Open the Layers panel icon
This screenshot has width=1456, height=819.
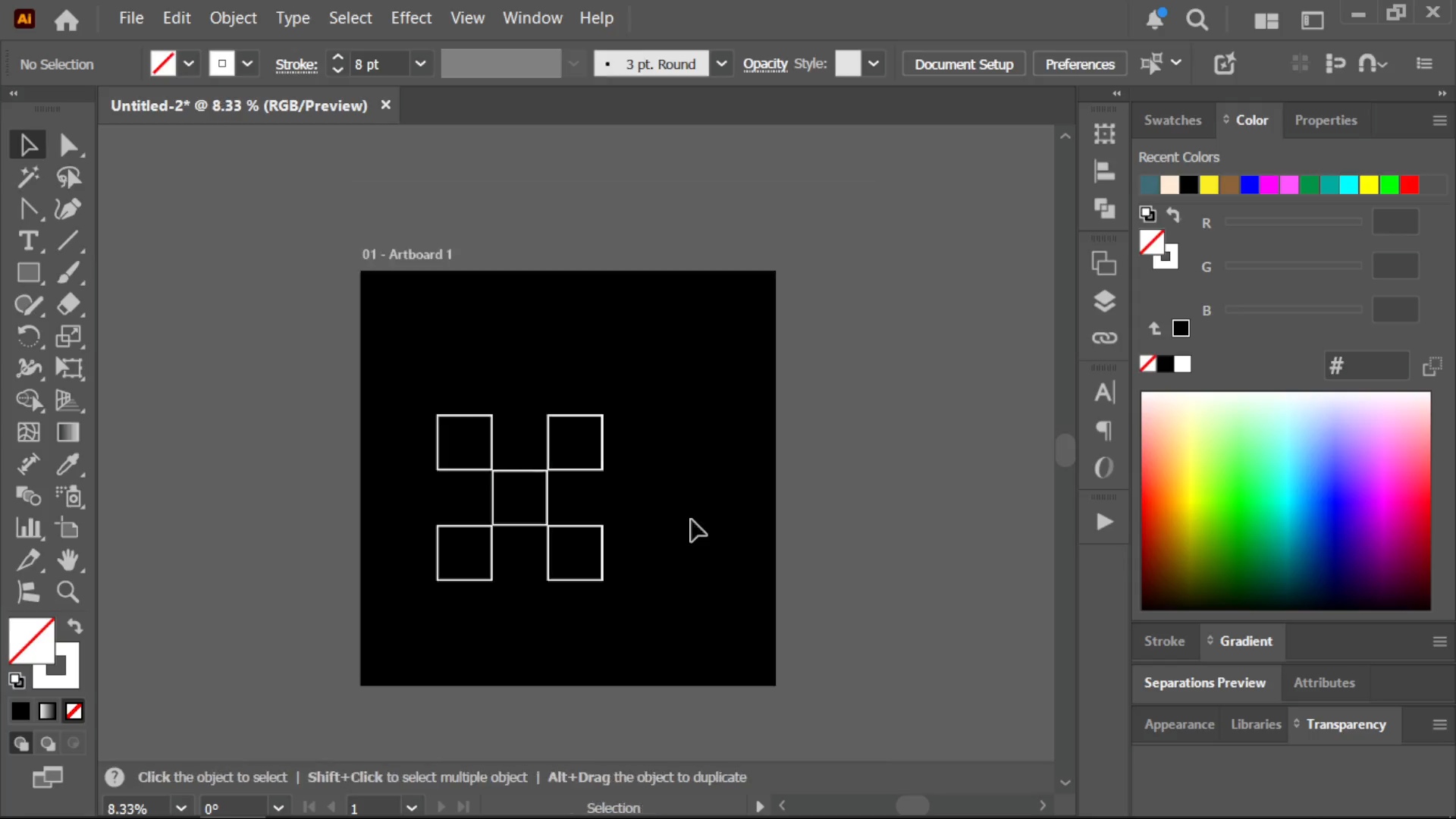[x=1104, y=301]
